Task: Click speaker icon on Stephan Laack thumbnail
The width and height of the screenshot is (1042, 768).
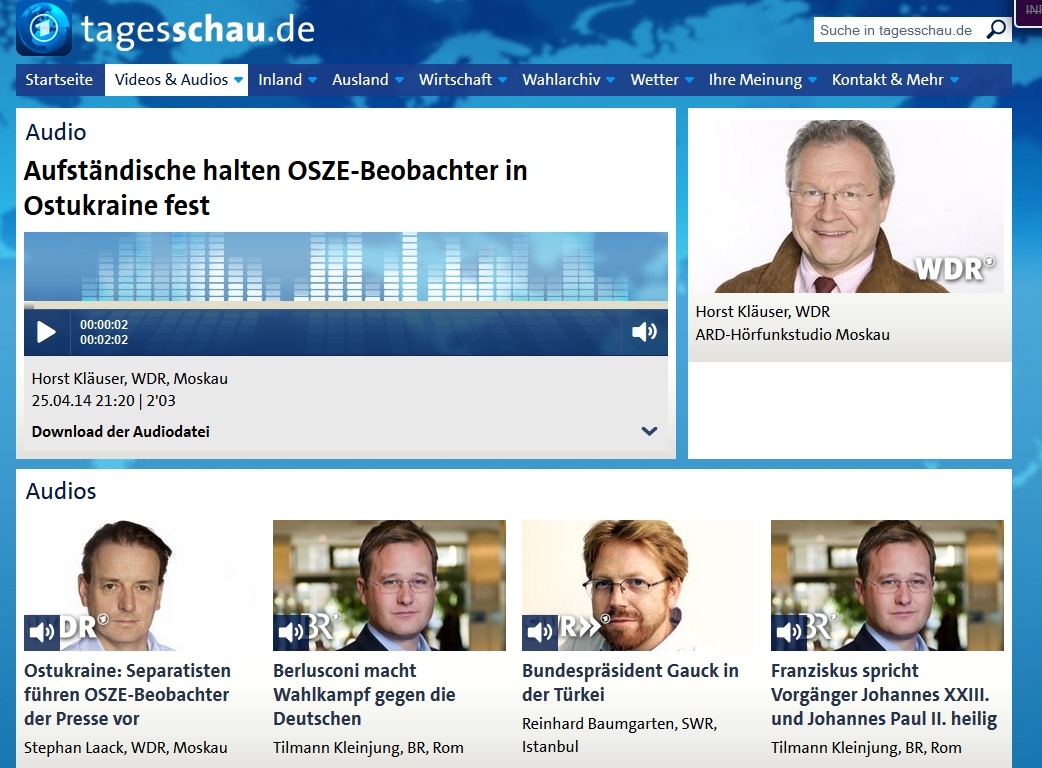Action: click(x=42, y=632)
